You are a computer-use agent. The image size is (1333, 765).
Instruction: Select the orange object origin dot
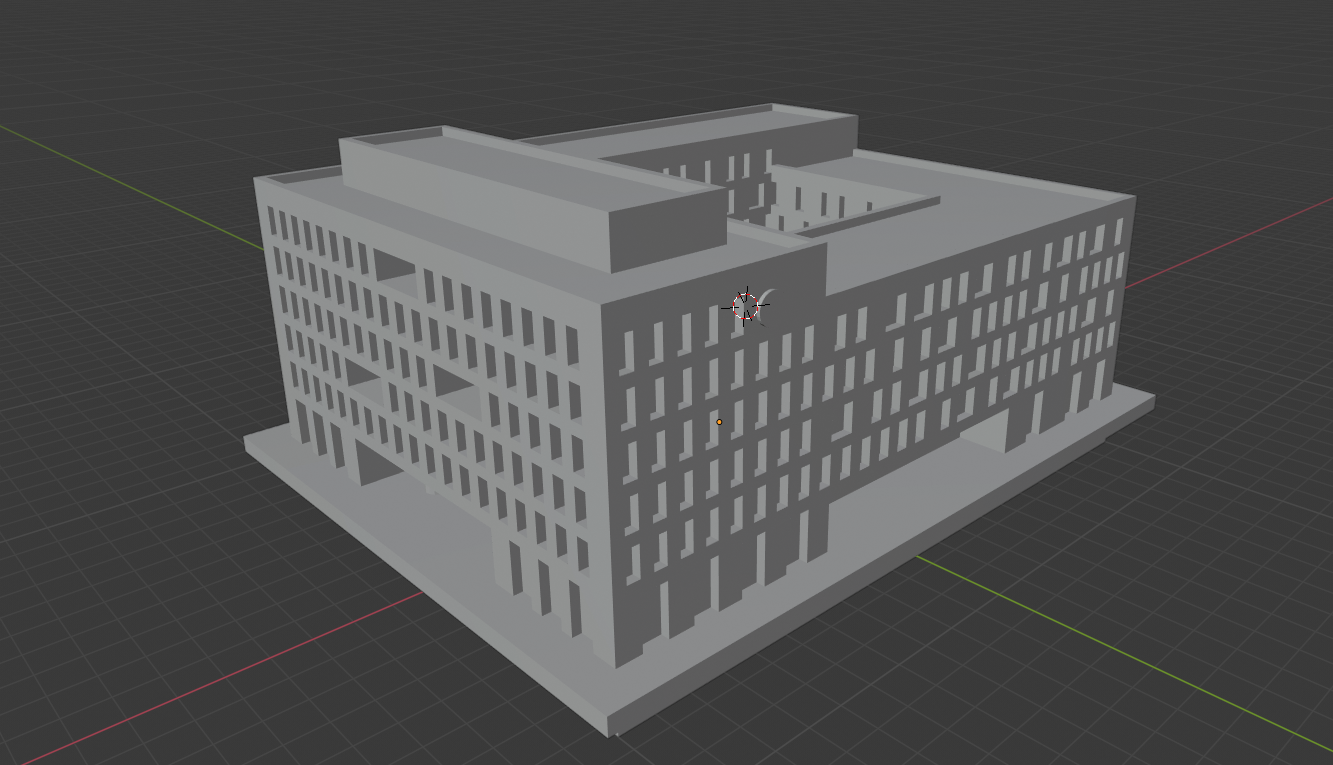[x=719, y=422]
